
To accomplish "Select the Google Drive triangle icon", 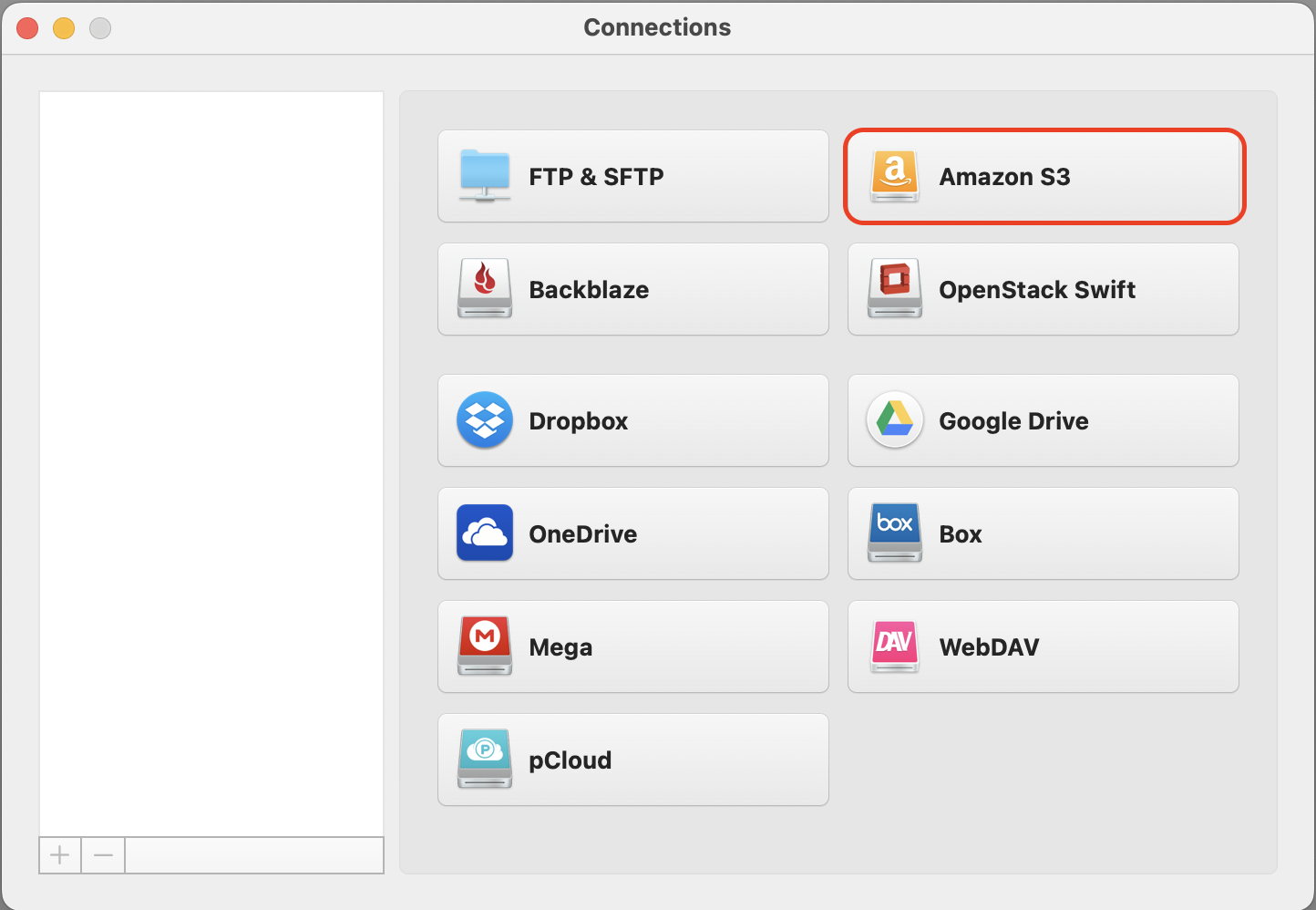I will pyautogui.click(x=895, y=420).
